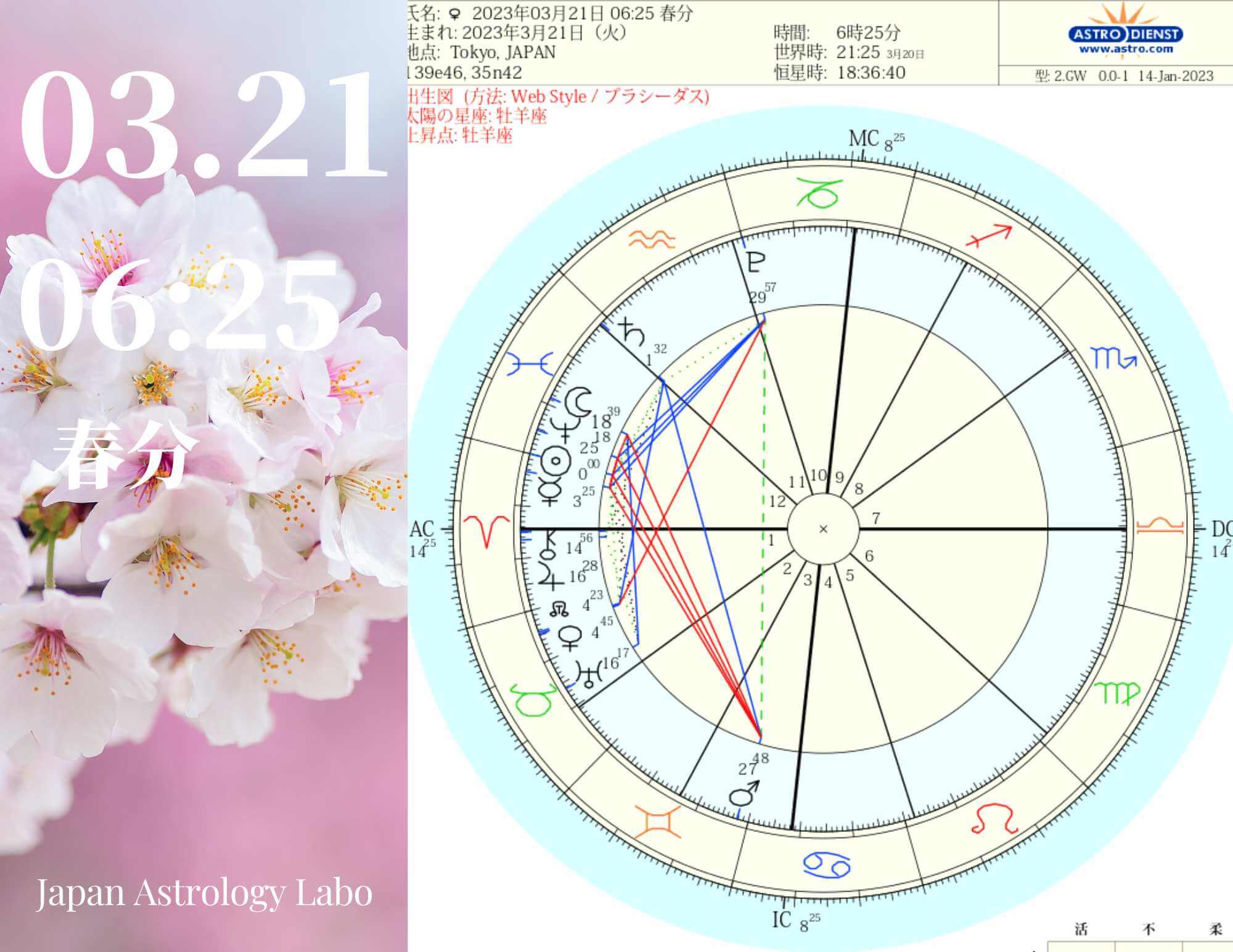Click the Libra scales glyph

point(1160,527)
